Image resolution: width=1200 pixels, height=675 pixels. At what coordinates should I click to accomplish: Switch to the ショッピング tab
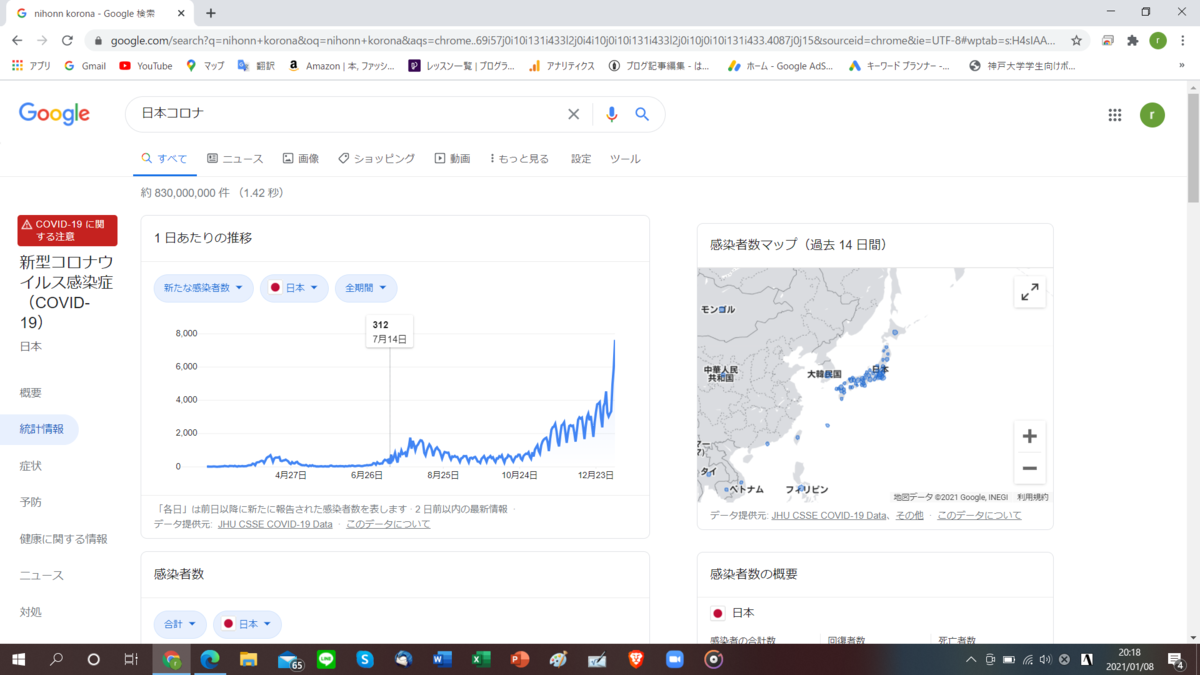click(x=376, y=159)
